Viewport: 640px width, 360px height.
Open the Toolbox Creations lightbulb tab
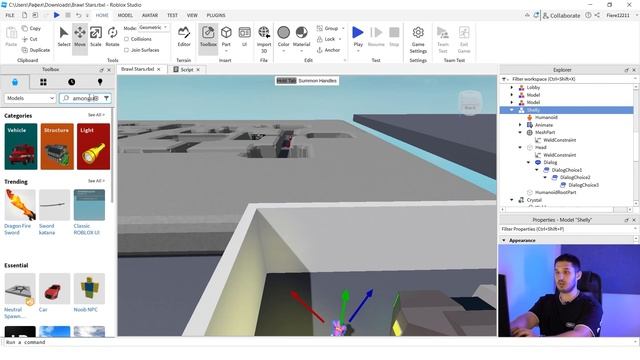pos(100,82)
